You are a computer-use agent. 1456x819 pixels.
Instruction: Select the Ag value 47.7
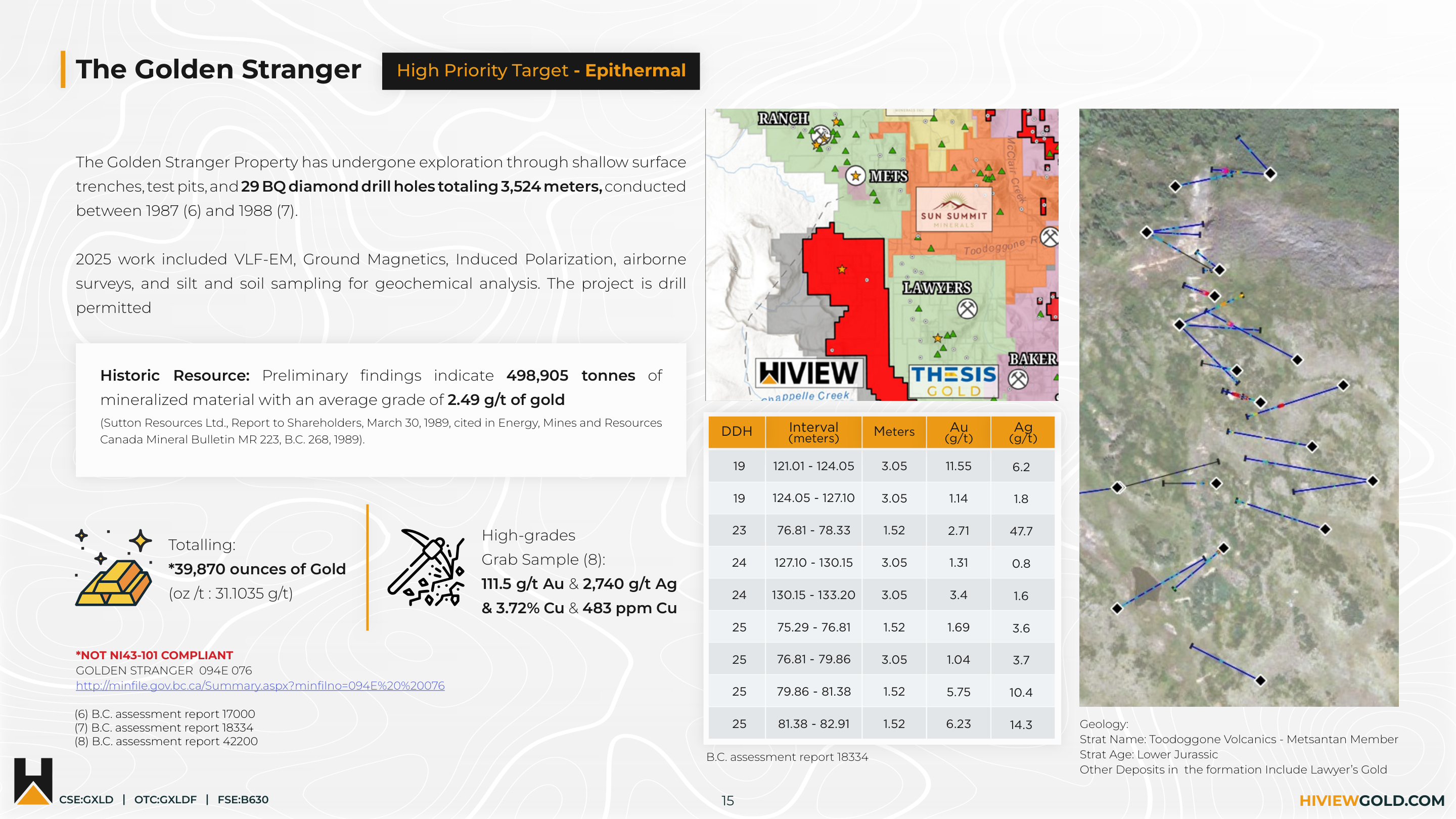pos(1022,531)
